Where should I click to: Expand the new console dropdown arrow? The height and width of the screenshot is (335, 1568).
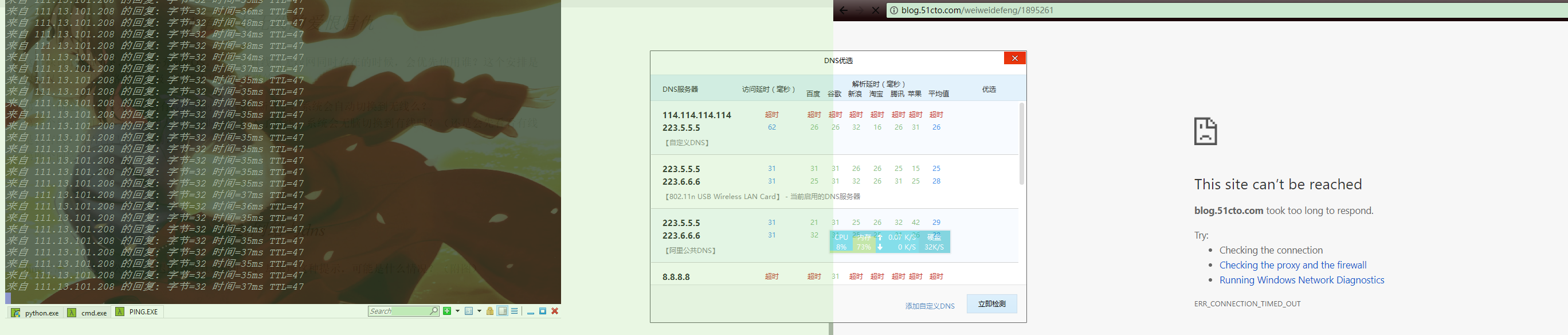[x=457, y=311]
